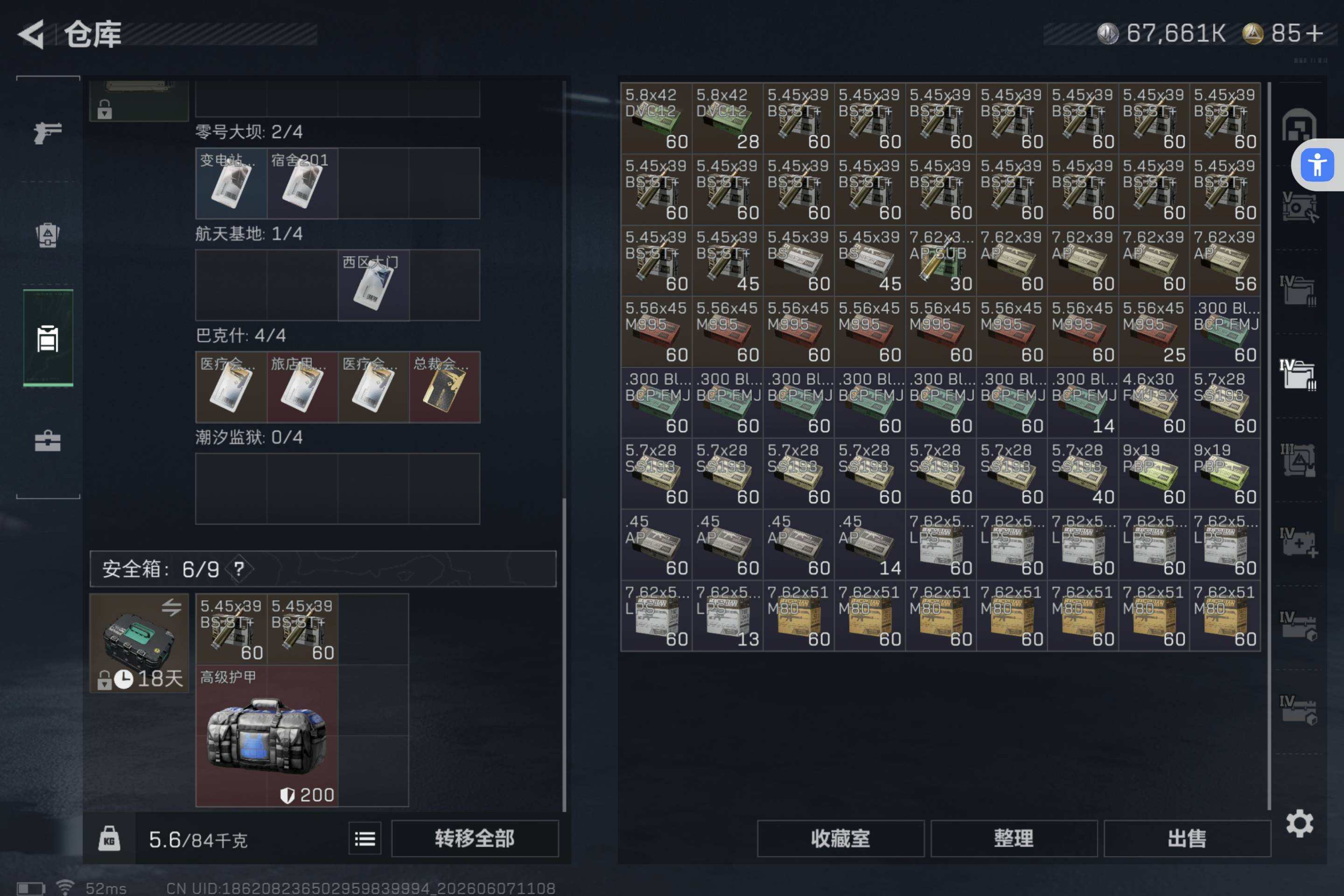Click the 零号大坝: 2/4 label
The image size is (1344, 896).
tap(249, 132)
